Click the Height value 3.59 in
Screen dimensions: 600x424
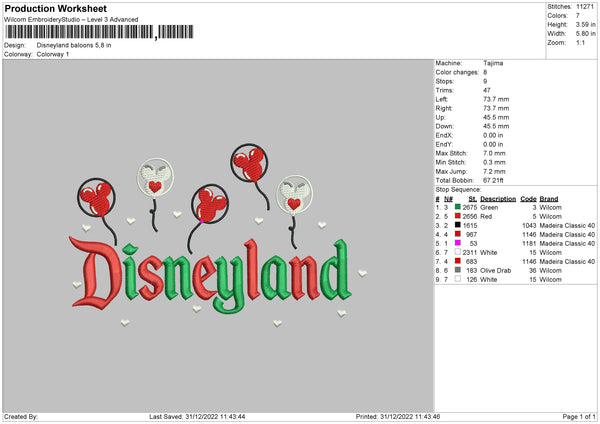click(x=585, y=24)
